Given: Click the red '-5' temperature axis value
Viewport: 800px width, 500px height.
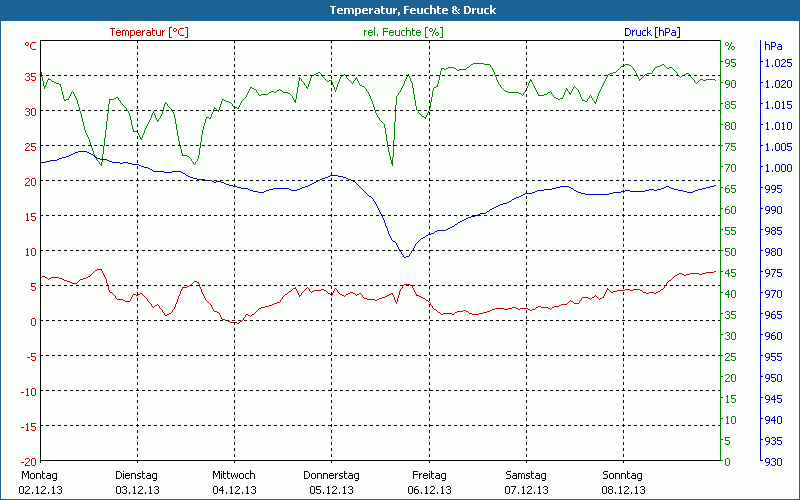Looking at the screenshot, I should pyautogui.click(x=32, y=357).
